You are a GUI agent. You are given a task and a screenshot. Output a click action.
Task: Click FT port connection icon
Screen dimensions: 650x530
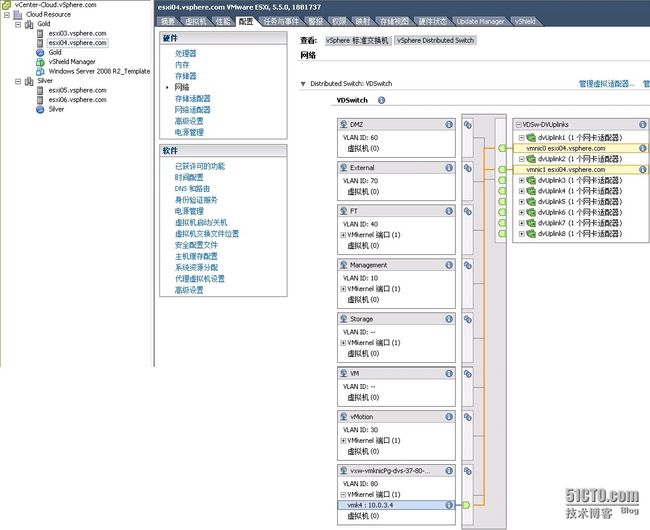468,211
